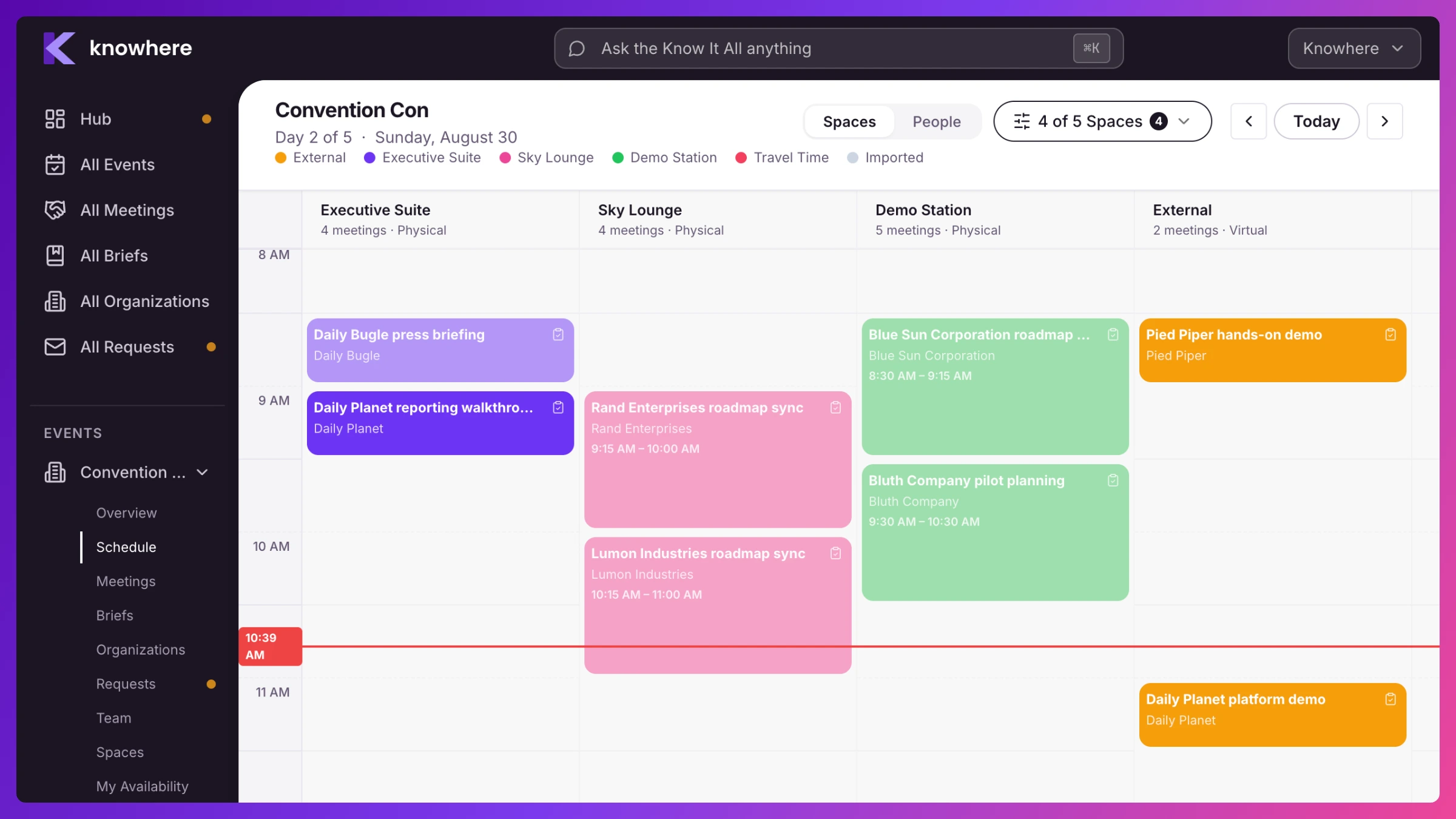Select Schedule under Convention event
This screenshot has width=1456, height=819.
[126, 547]
